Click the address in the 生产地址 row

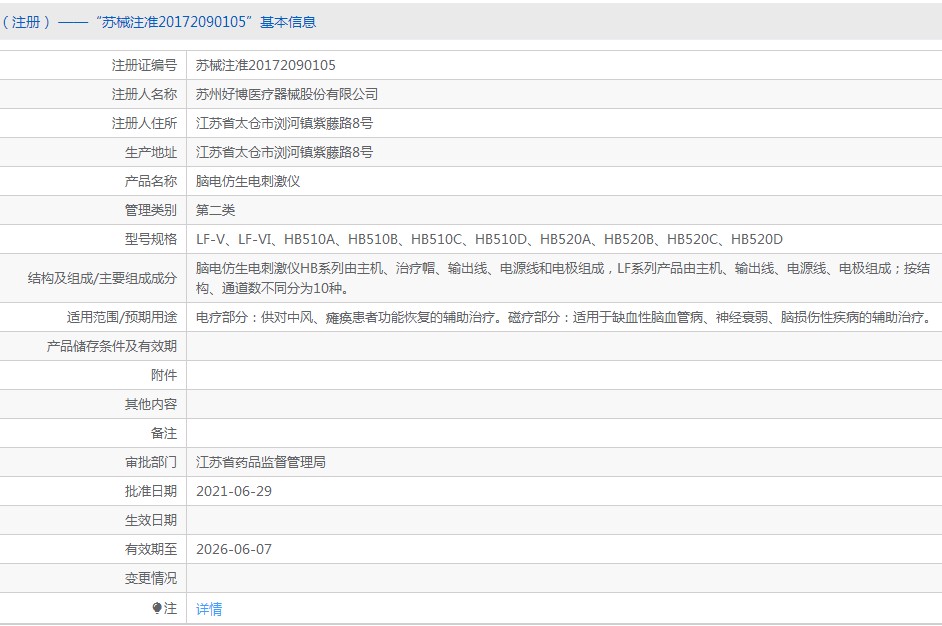[x=284, y=152]
